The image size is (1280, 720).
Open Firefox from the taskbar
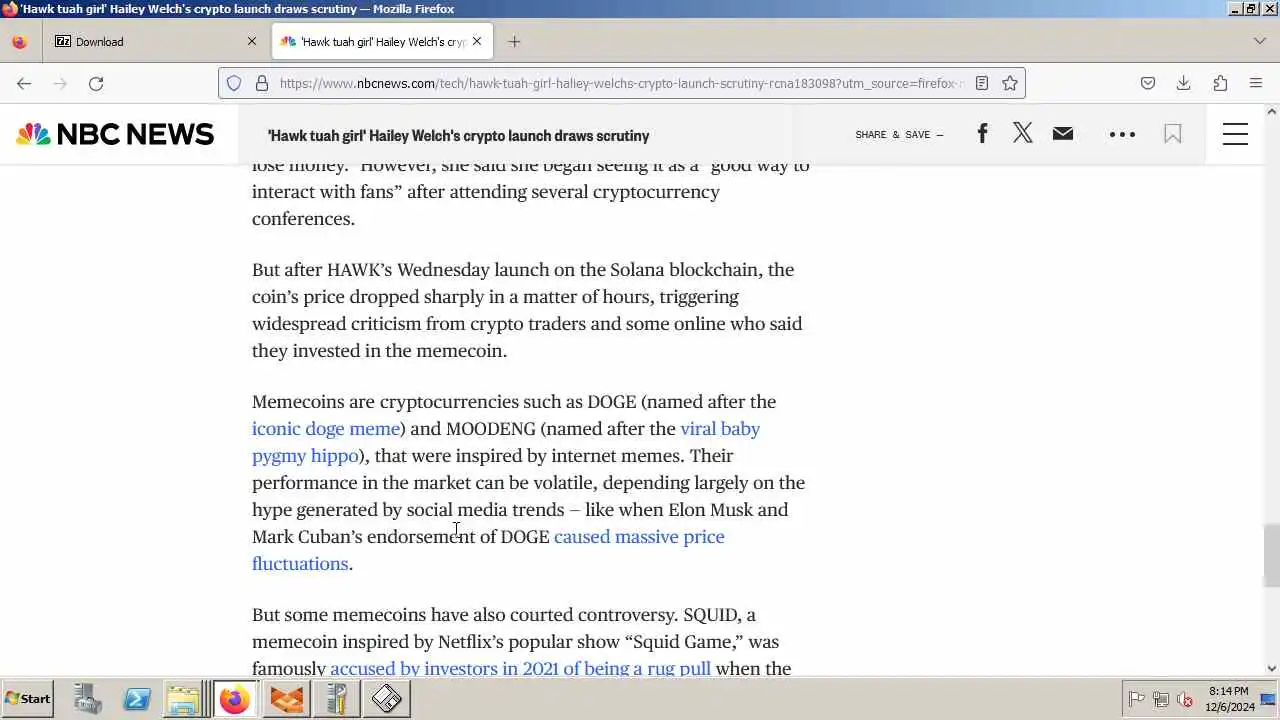(x=234, y=699)
